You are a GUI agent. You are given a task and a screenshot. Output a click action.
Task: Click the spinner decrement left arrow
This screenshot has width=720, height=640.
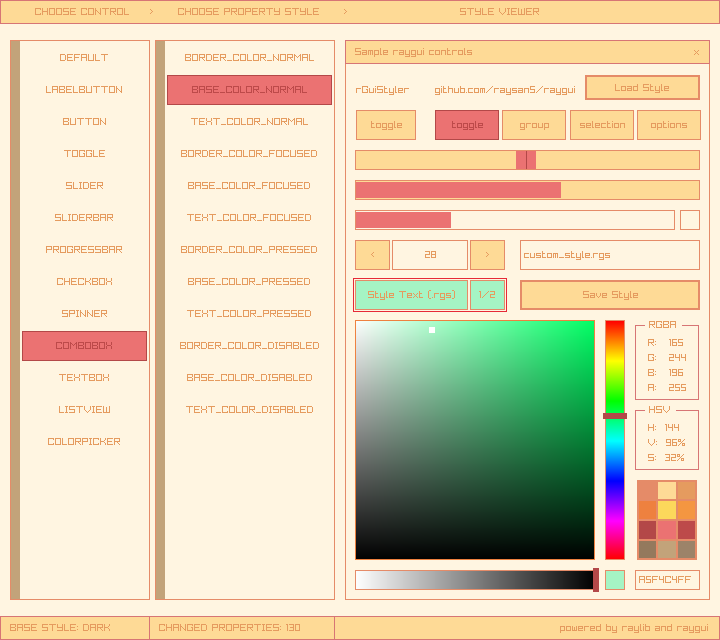point(372,255)
